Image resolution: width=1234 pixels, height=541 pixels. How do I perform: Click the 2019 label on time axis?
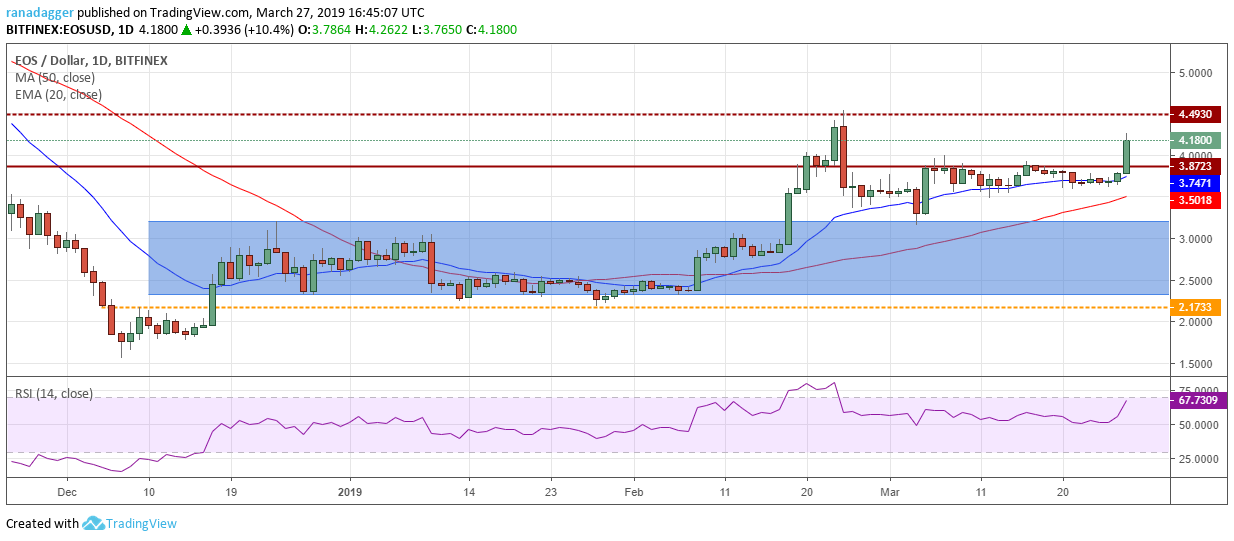351,492
